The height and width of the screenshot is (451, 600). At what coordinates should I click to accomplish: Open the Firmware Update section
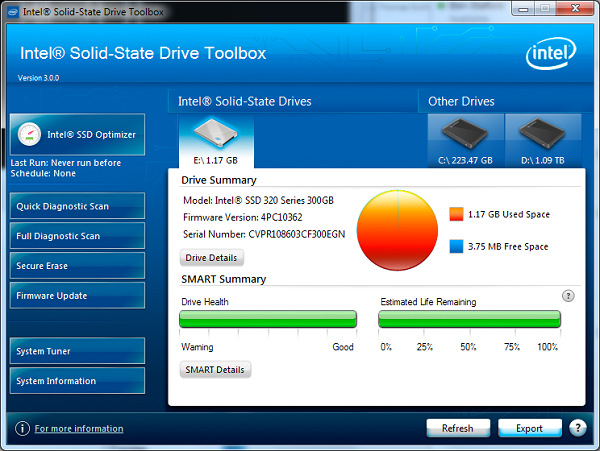click(x=77, y=295)
